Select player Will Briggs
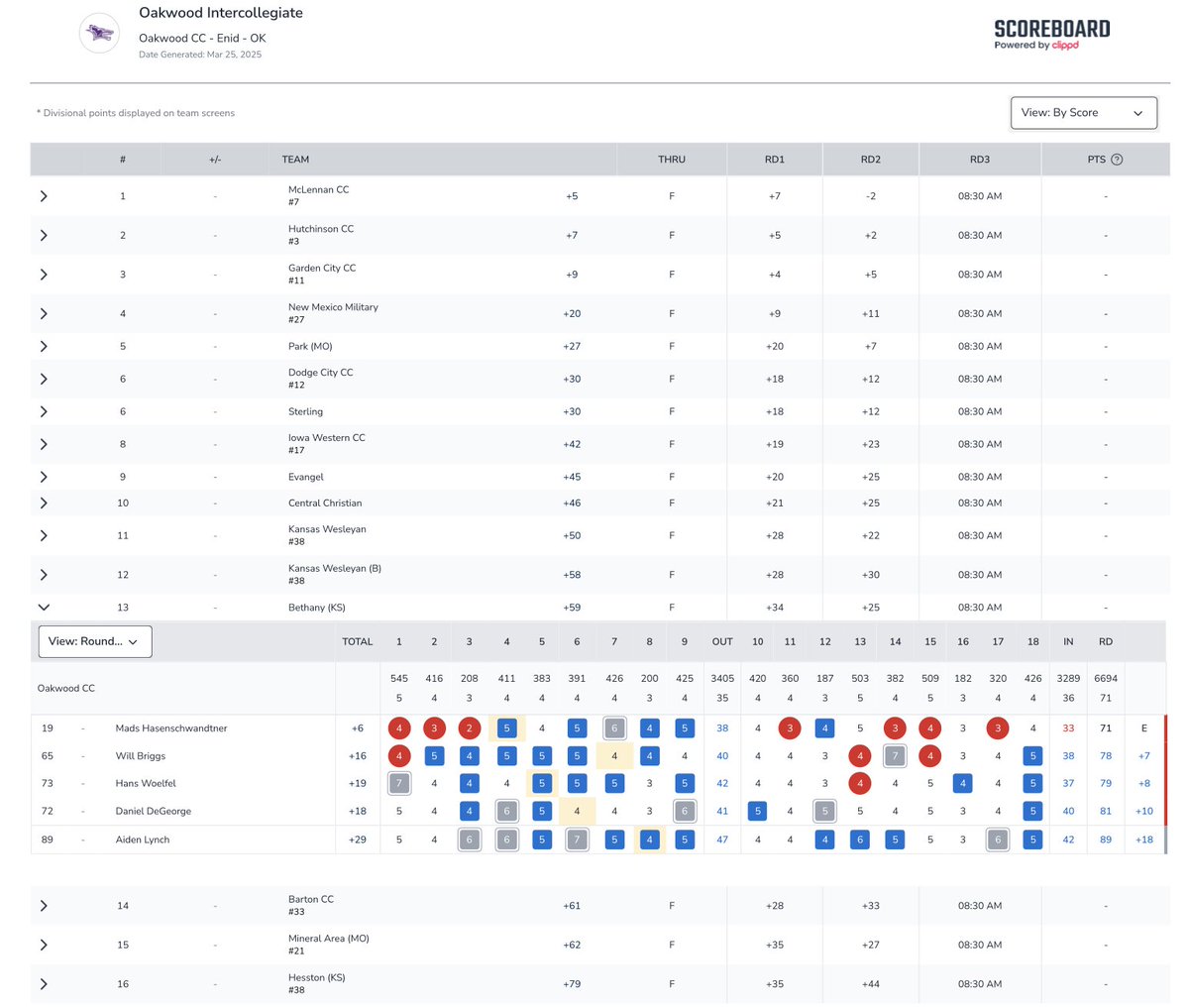 tap(141, 756)
